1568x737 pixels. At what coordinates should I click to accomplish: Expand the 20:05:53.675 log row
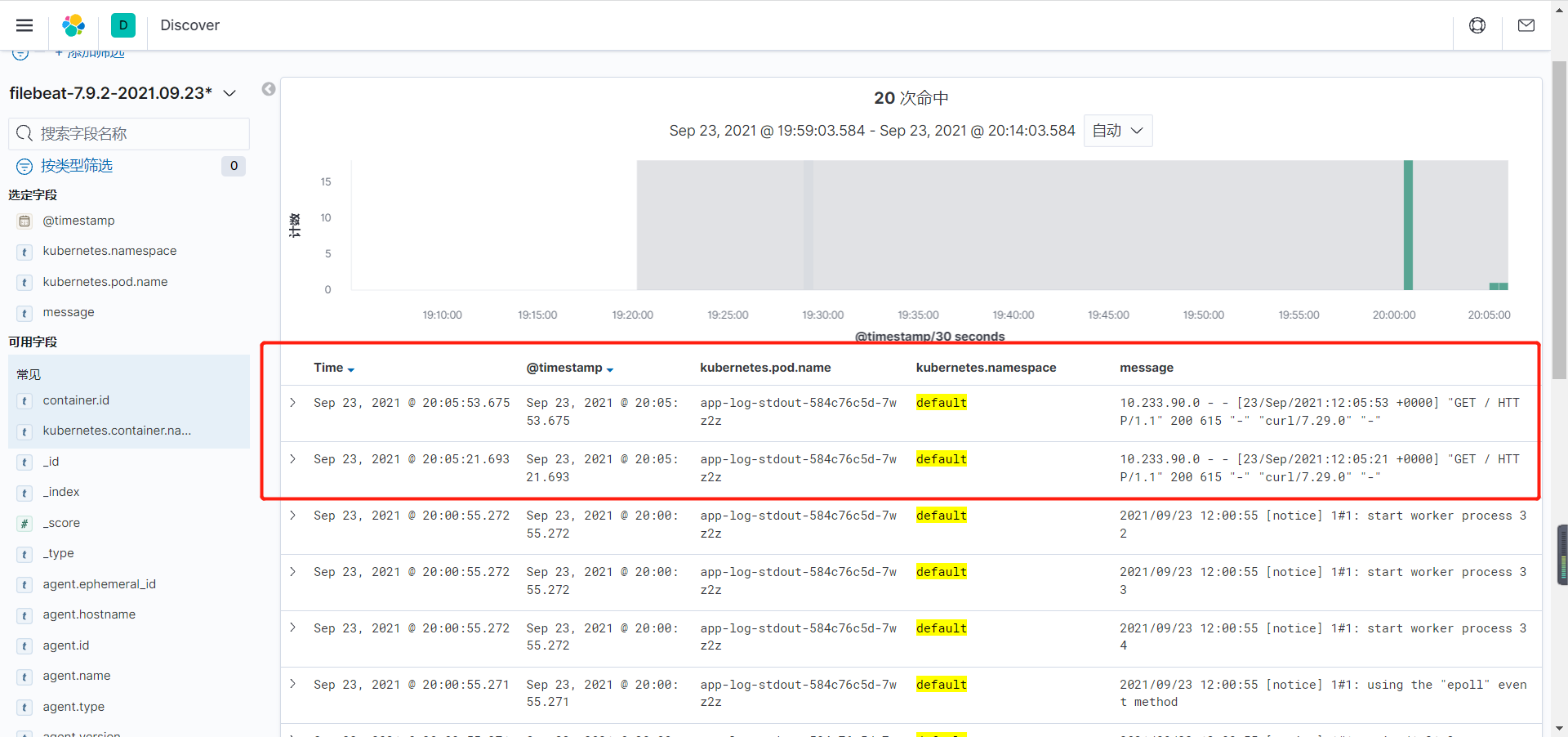[292, 403]
